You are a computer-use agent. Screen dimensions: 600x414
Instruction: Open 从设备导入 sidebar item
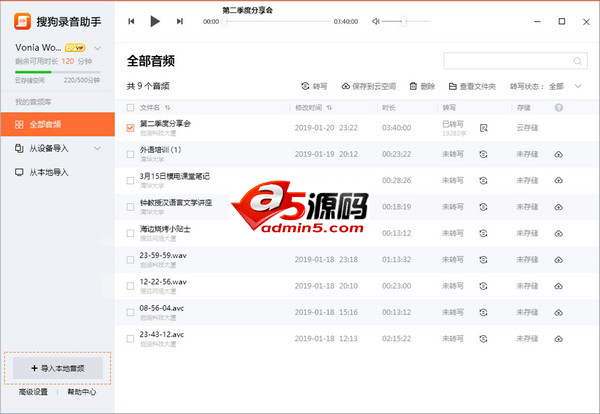click(x=57, y=148)
